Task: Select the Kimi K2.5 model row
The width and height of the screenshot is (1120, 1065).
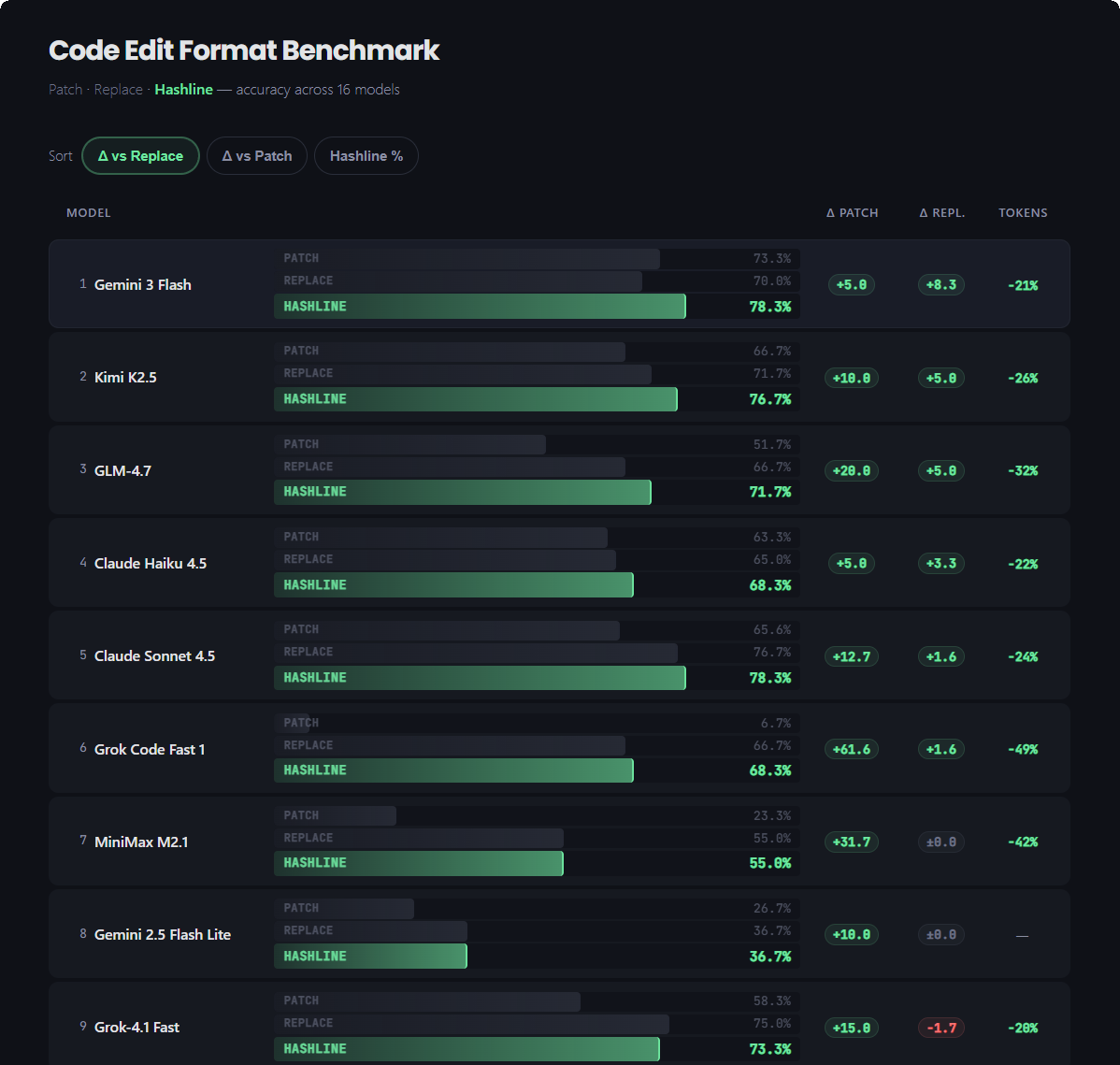Action: point(125,377)
